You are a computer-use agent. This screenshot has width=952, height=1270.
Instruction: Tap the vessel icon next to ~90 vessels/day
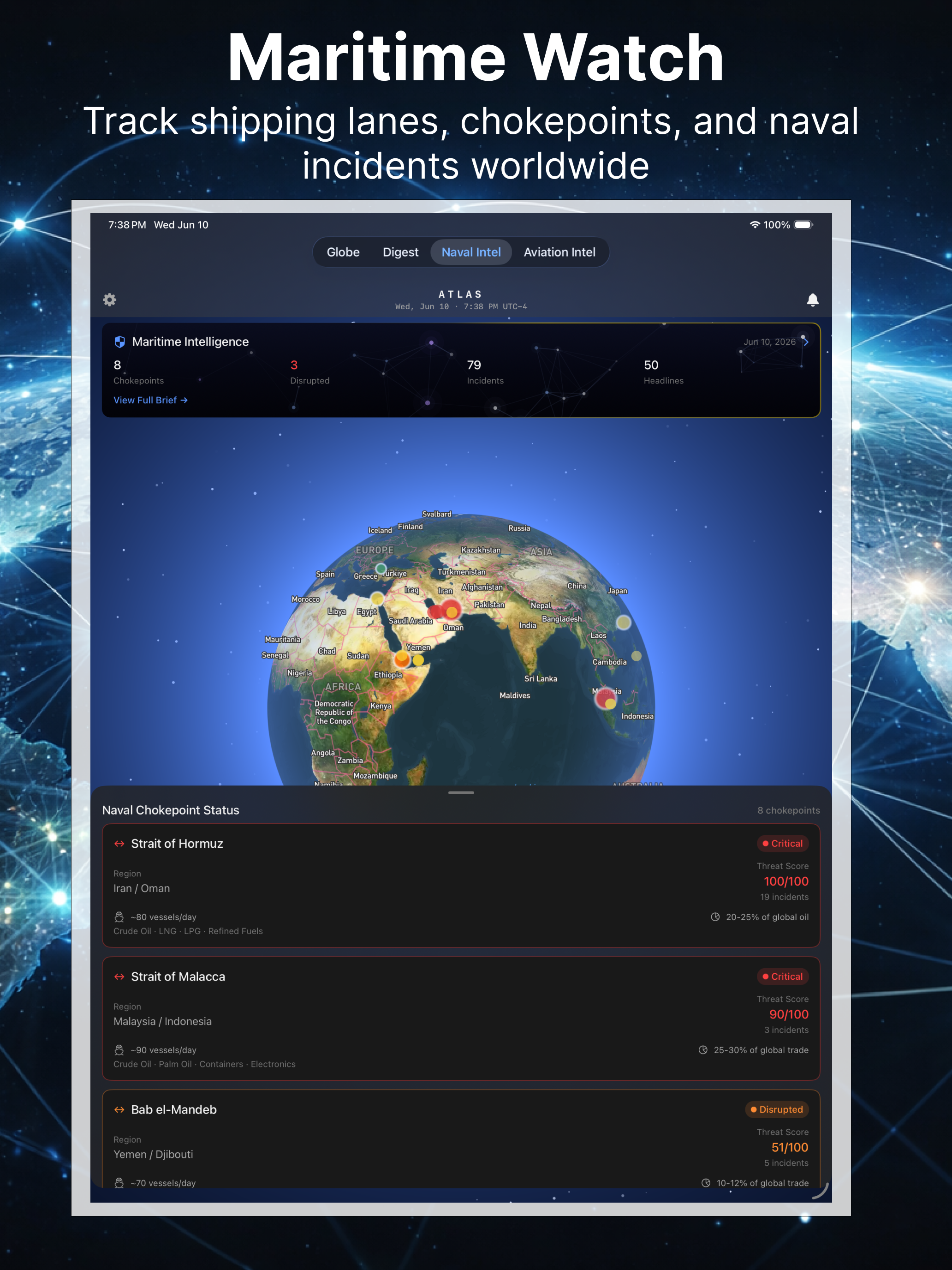(119, 1050)
